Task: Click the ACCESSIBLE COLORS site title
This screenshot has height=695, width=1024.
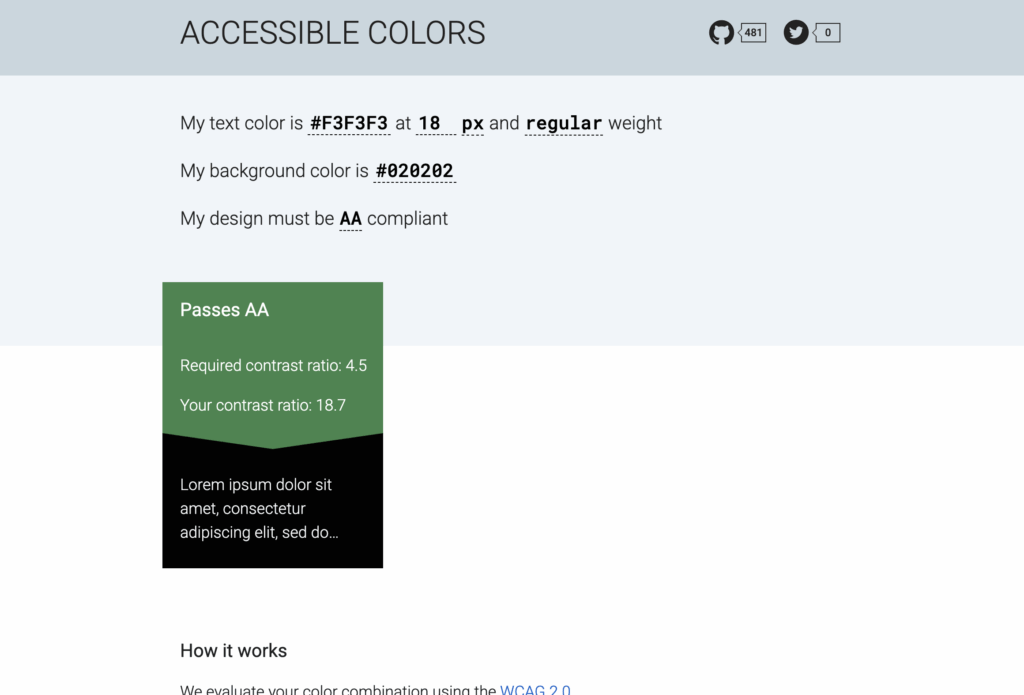Action: click(x=332, y=33)
